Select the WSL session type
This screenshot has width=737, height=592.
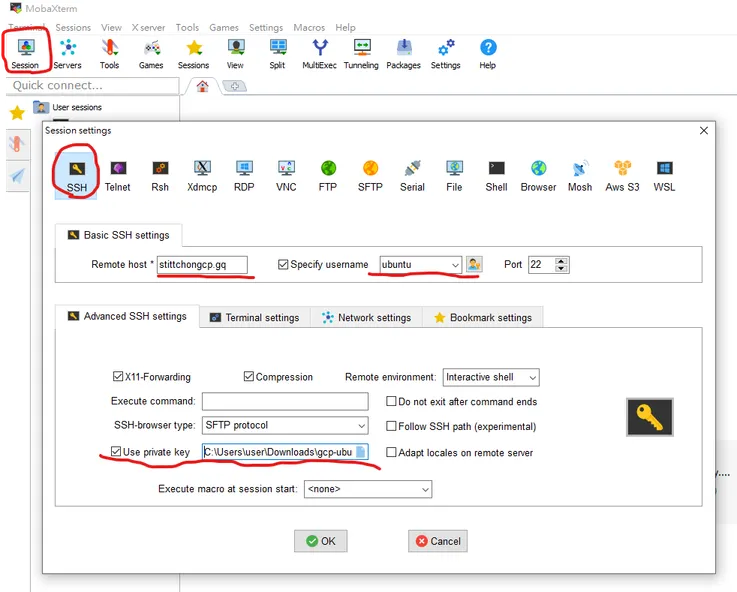point(664,176)
